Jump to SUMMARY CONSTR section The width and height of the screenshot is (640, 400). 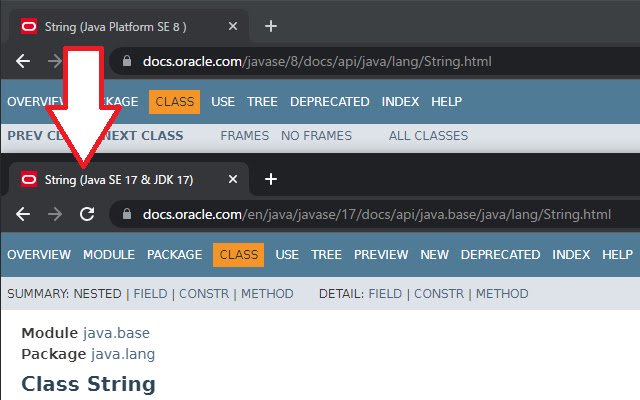pyautogui.click(x=204, y=294)
